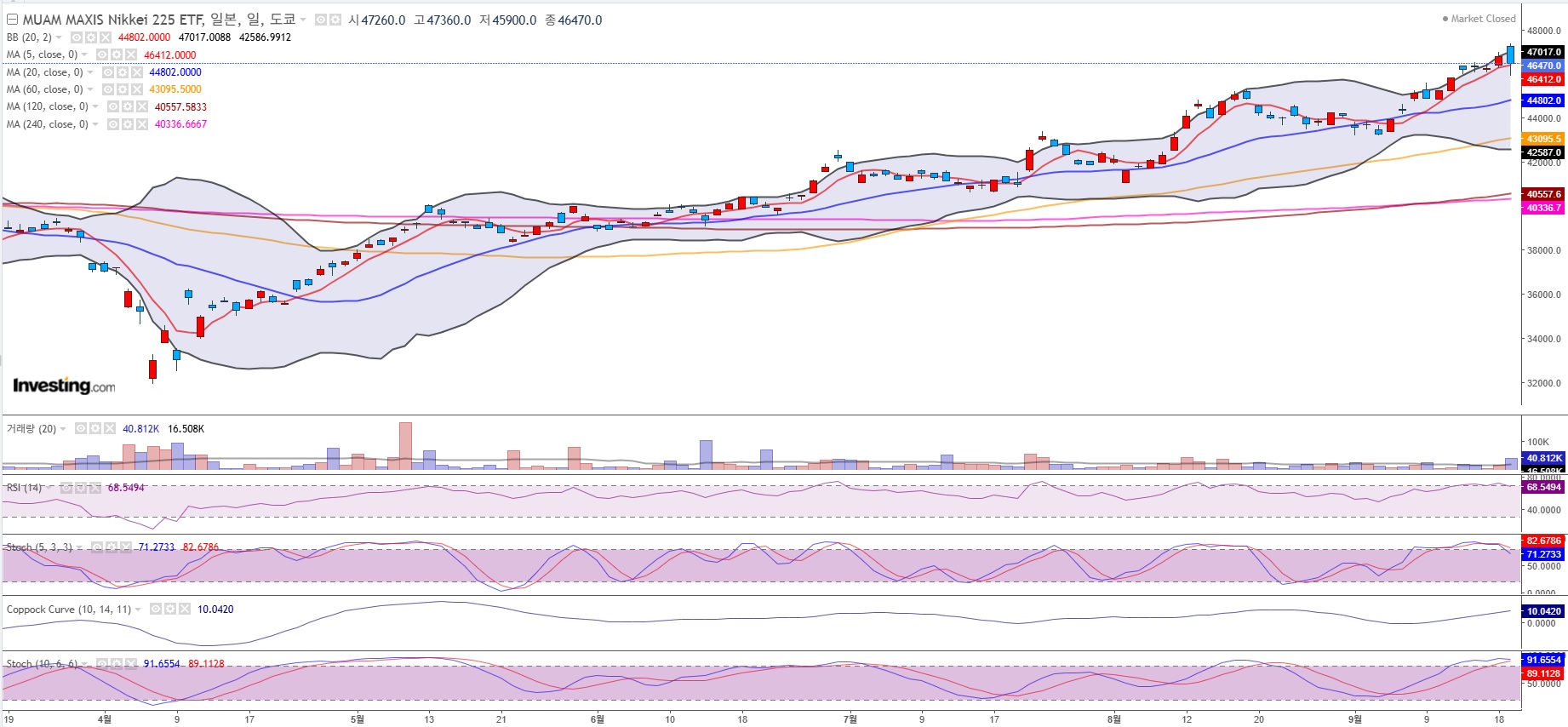Image resolution: width=1568 pixels, height=727 pixels.
Task: Expand the Stoch (10, 6, 6) dropdown arrow
Action: [84, 664]
